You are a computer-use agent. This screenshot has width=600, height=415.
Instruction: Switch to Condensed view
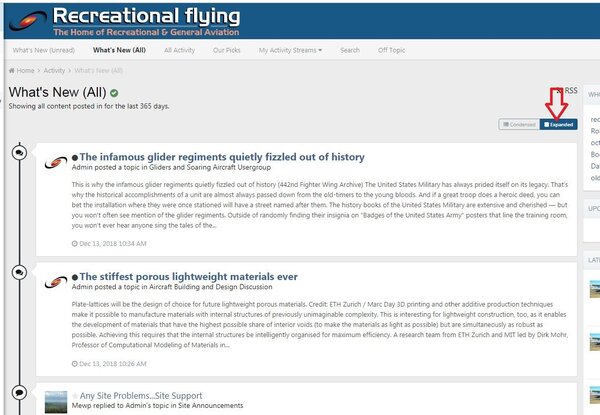(520, 125)
